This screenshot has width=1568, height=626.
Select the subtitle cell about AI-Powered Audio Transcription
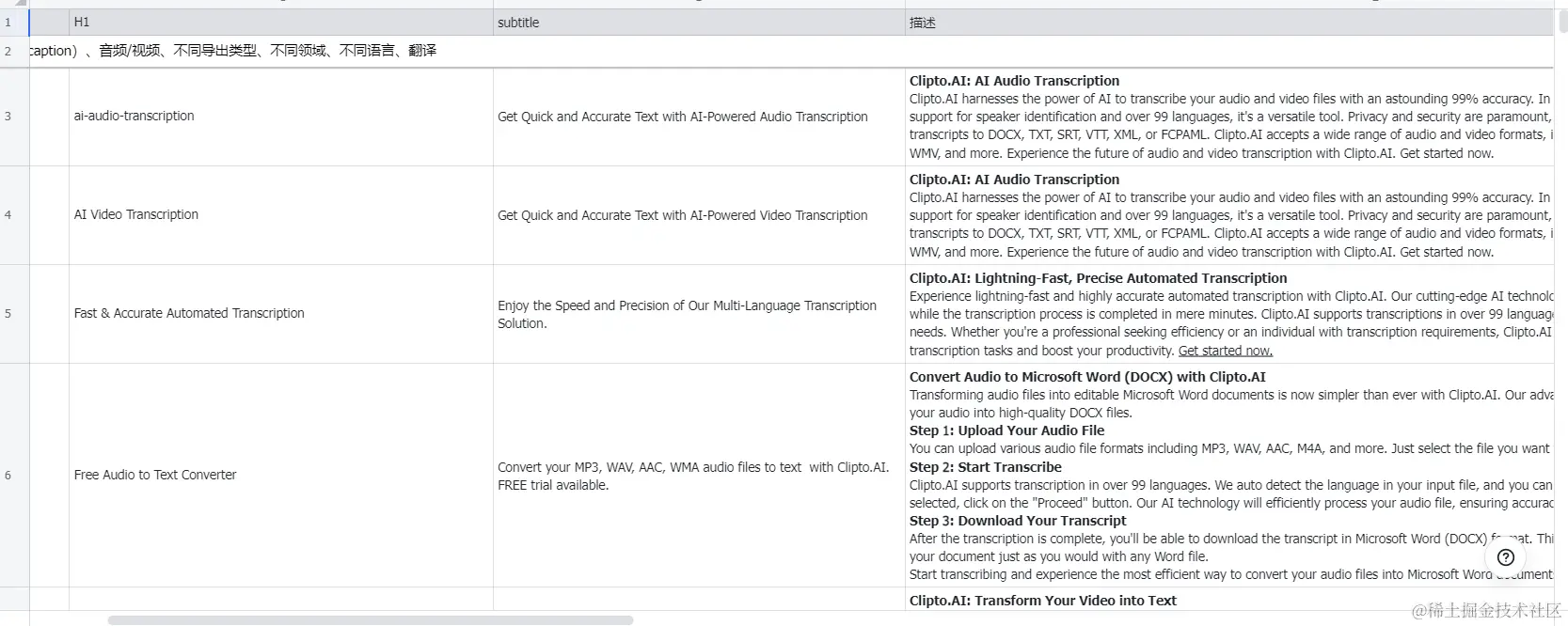[x=699, y=117]
